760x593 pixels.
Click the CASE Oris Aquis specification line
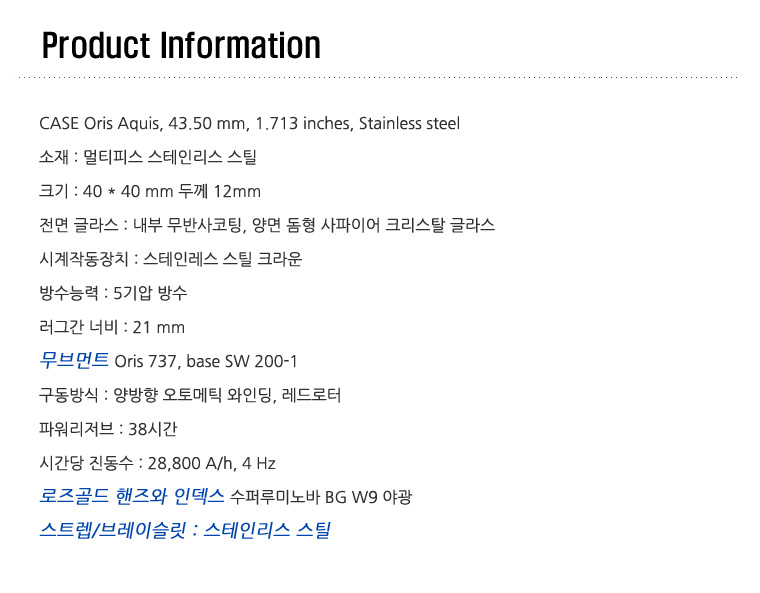249,123
